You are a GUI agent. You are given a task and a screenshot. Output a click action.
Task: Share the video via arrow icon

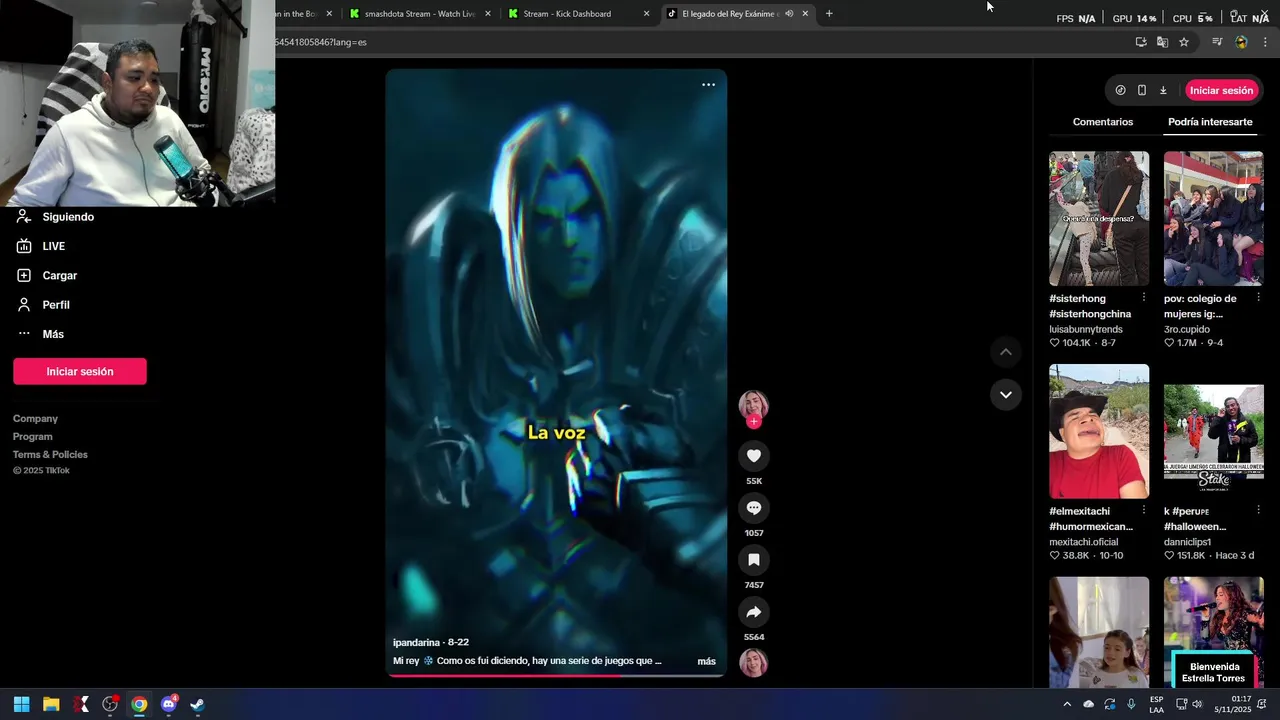(754, 612)
